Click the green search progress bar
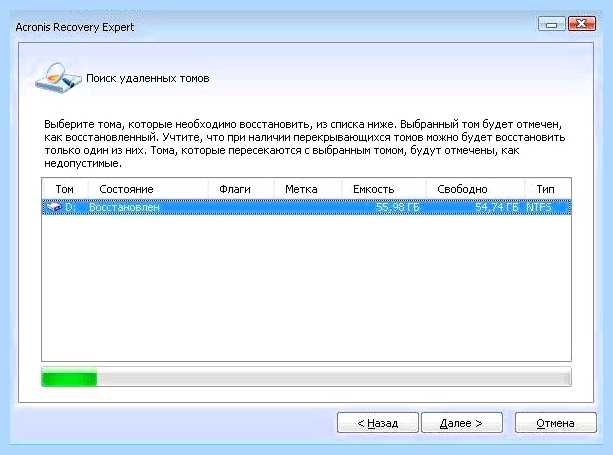The image size is (613, 455). click(306, 377)
